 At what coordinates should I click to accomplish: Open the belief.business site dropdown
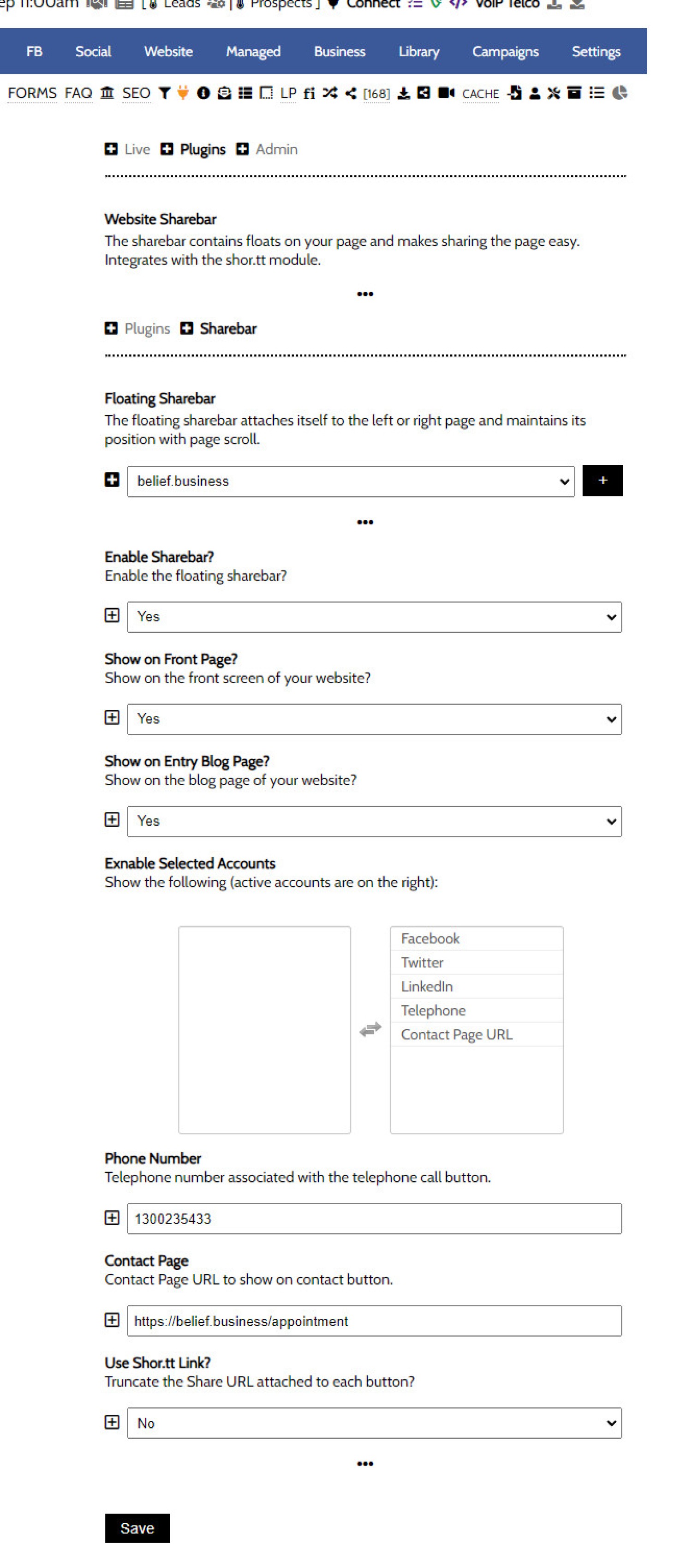(351, 481)
